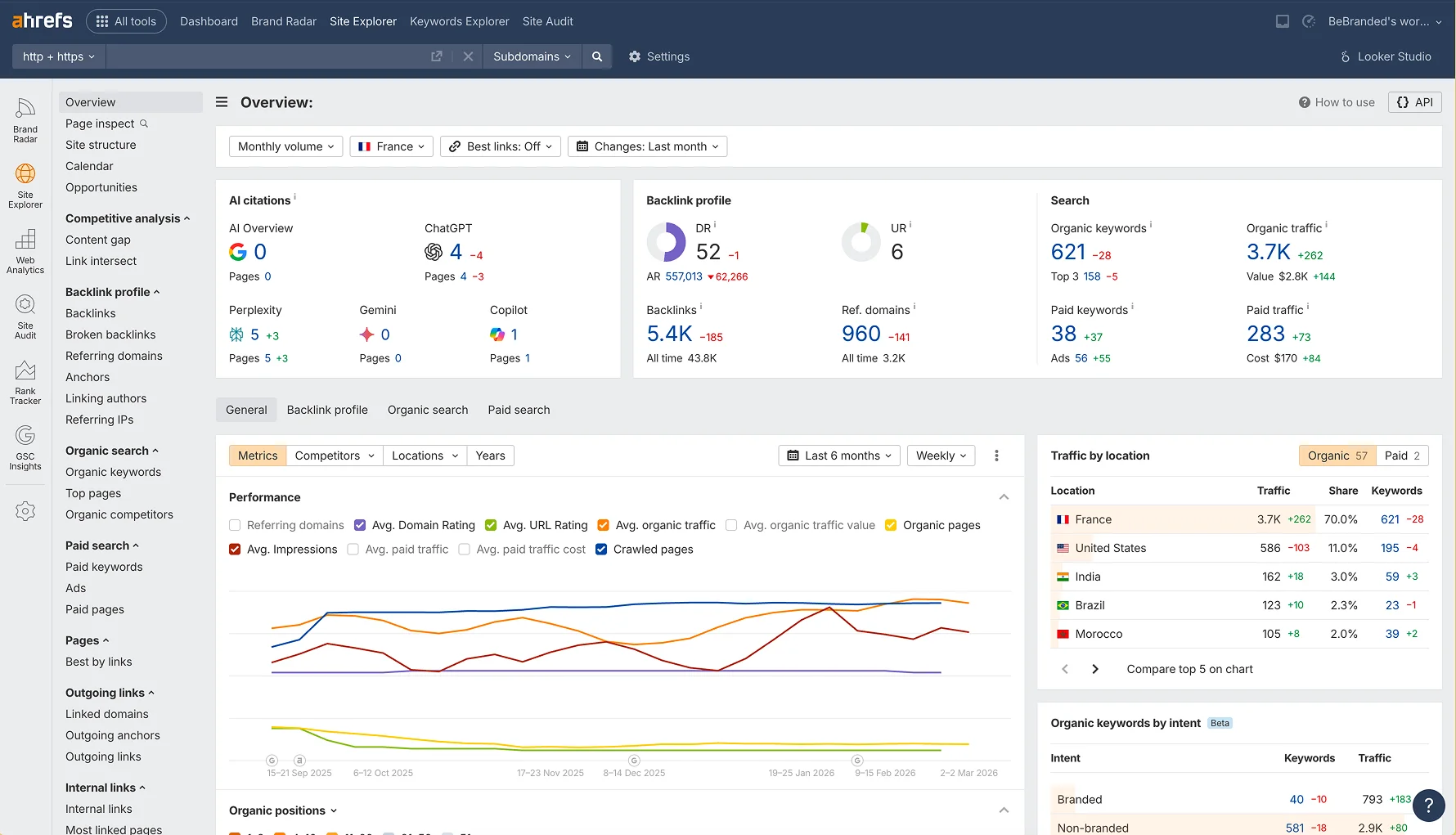Image resolution: width=1456 pixels, height=835 pixels.
Task: Disable Crawled pages checkbox
Action: pos(601,550)
